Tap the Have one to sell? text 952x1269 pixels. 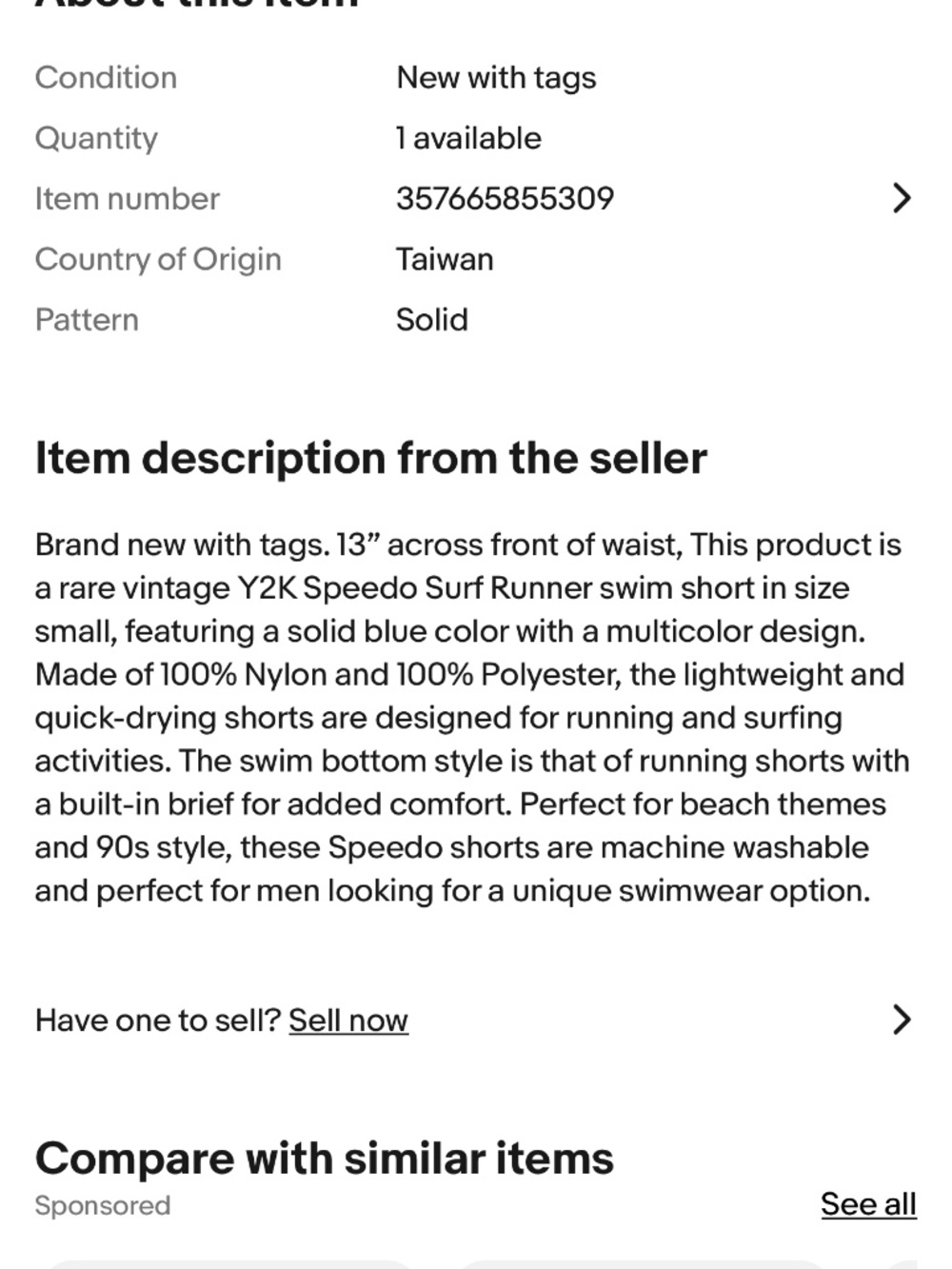coord(158,1020)
